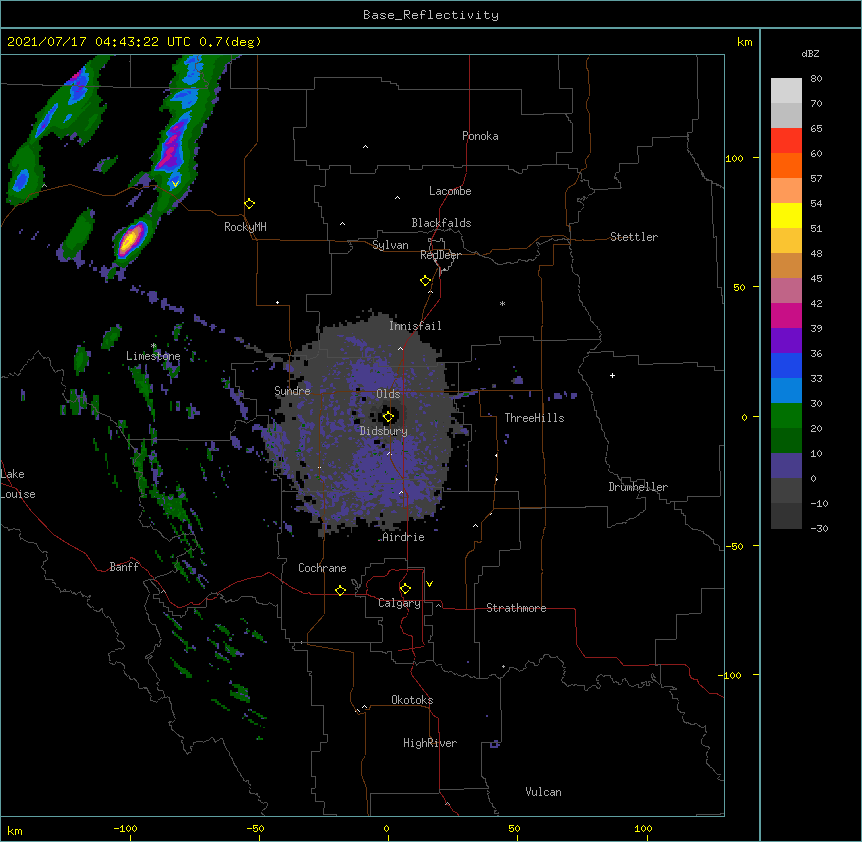Click the RedDeer city label

[440, 255]
